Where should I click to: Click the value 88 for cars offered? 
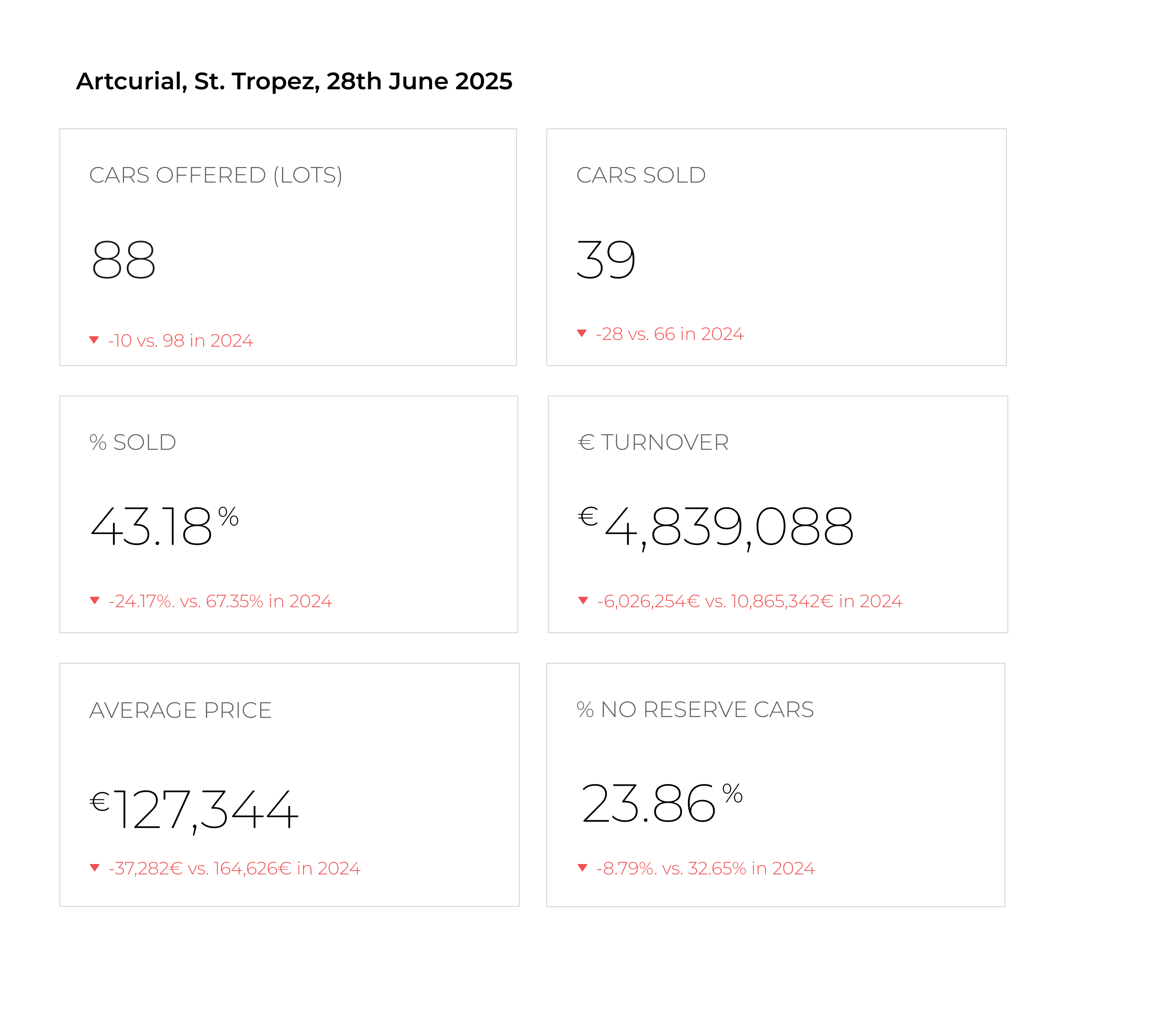[123, 259]
